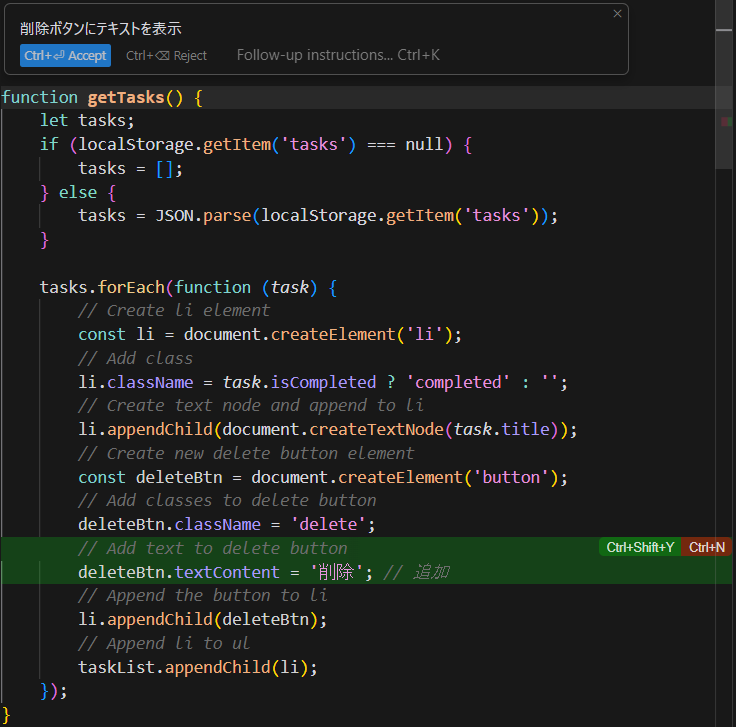Accept diff hunk with Ctrl+Shift+Y button

pos(640,547)
